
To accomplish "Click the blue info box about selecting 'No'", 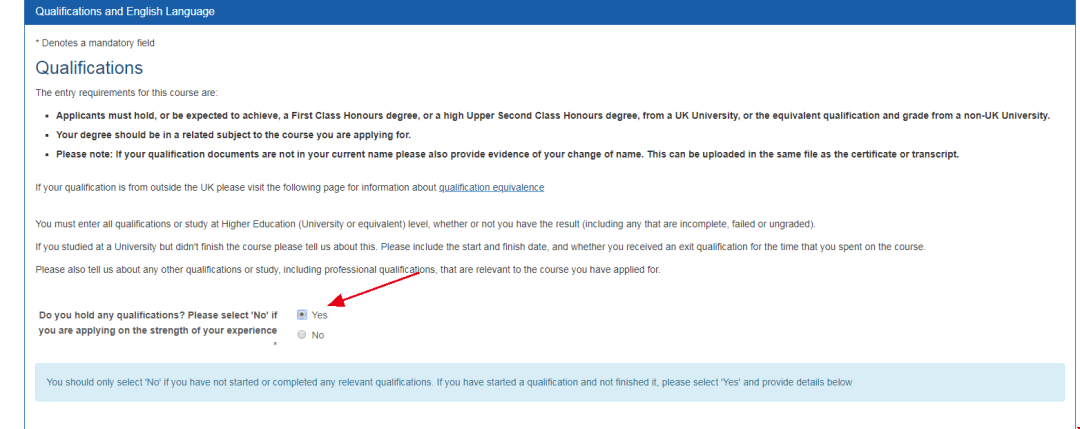I will pos(549,382).
